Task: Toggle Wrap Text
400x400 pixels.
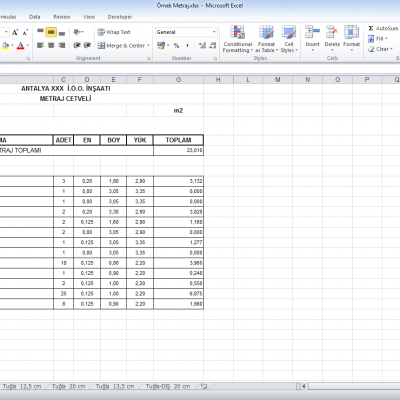Action: [x=114, y=32]
